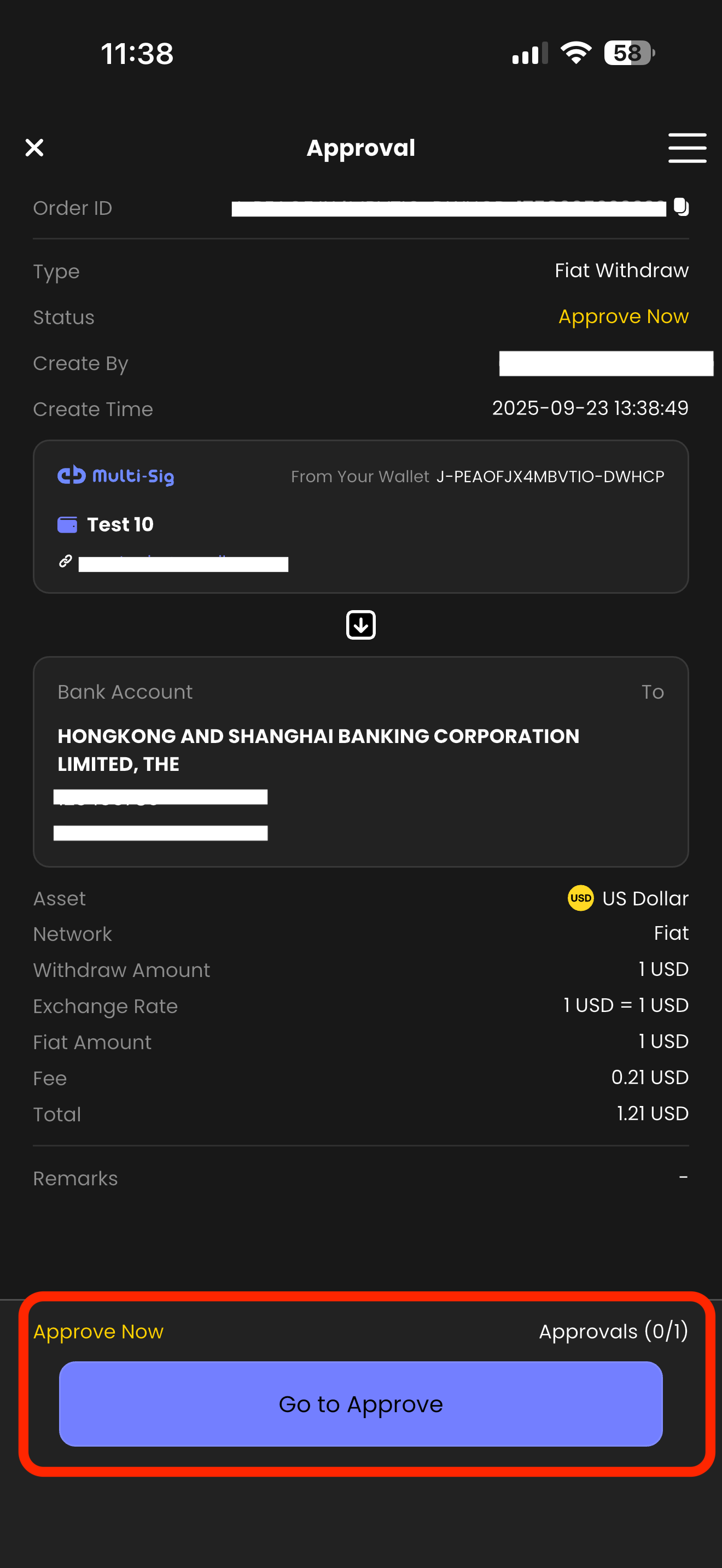Image resolution: width=722 pixels, height=1568 pixels.
Task: Tap the Test 10 wallet icon
Action: point(67,524)
